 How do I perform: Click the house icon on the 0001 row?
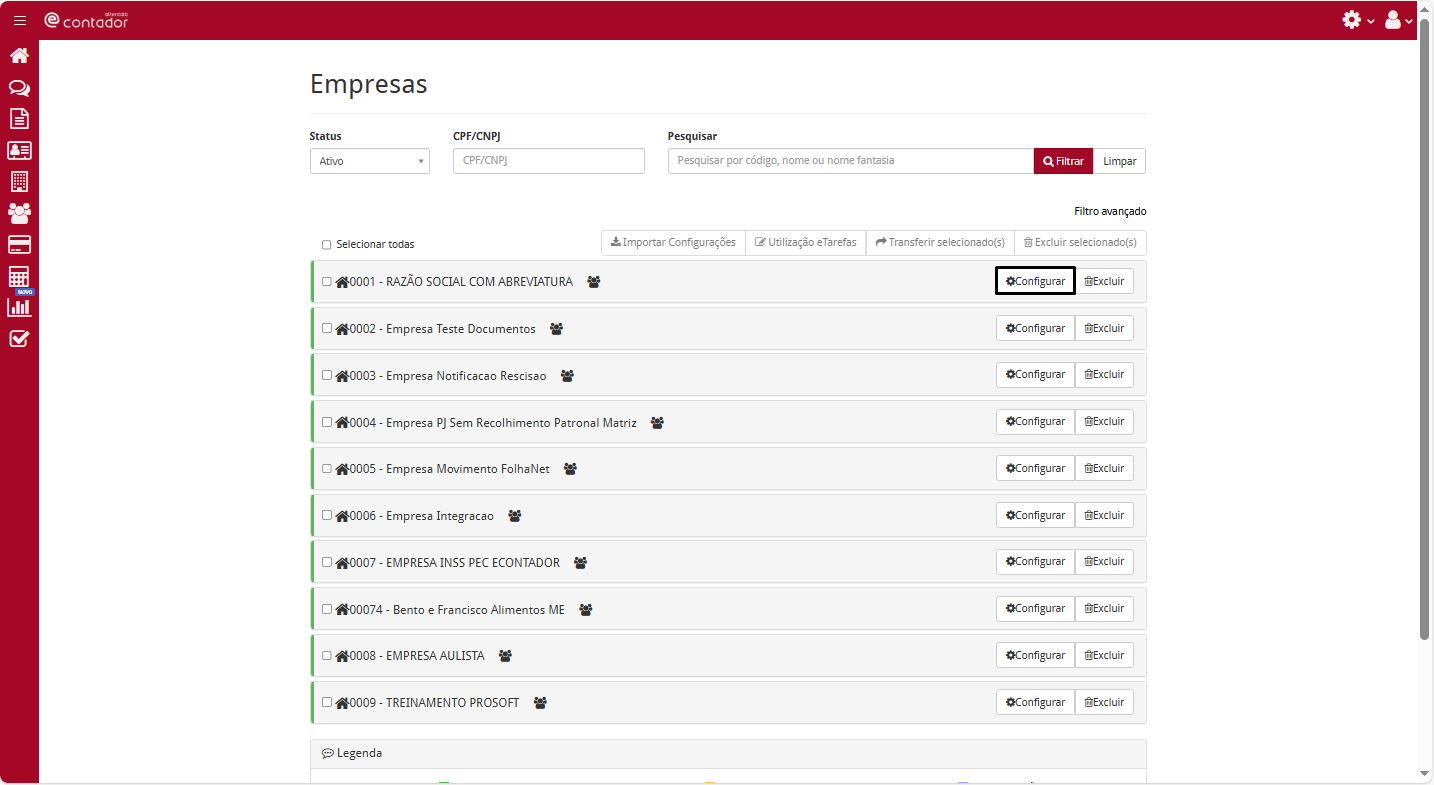coord(342,282)
